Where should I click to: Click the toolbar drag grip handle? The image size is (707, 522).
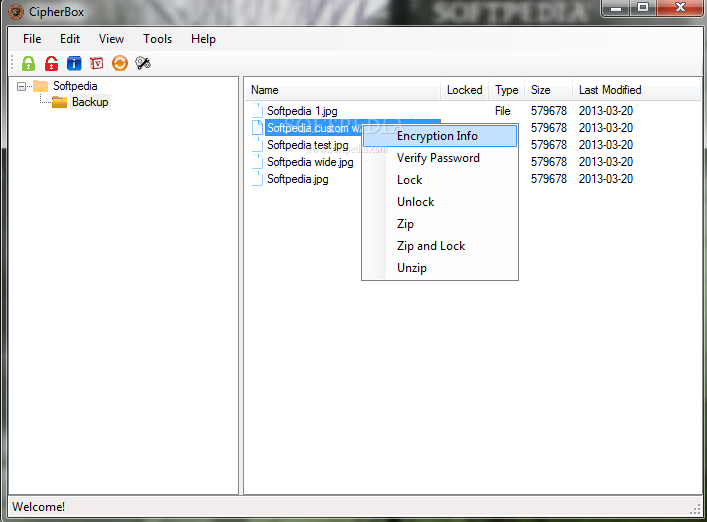13,64
